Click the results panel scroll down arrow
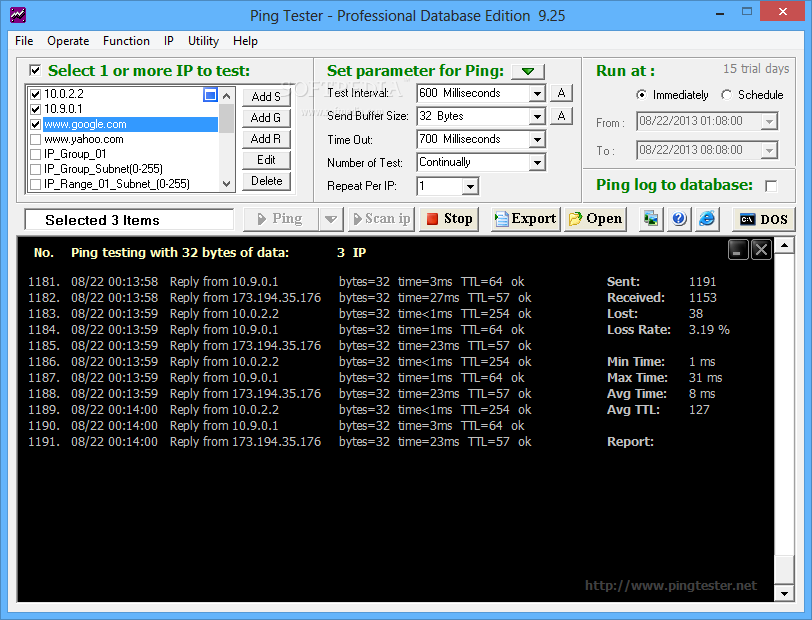This screenshot has width=812, height=620. tap(784, 594)
